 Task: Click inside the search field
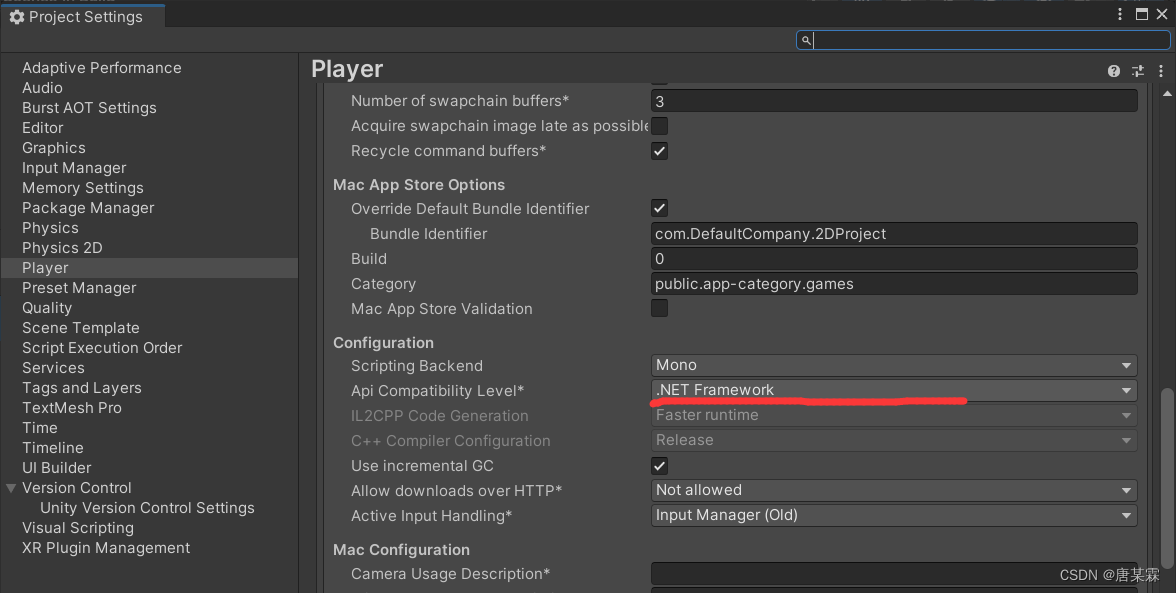(950, 40)
